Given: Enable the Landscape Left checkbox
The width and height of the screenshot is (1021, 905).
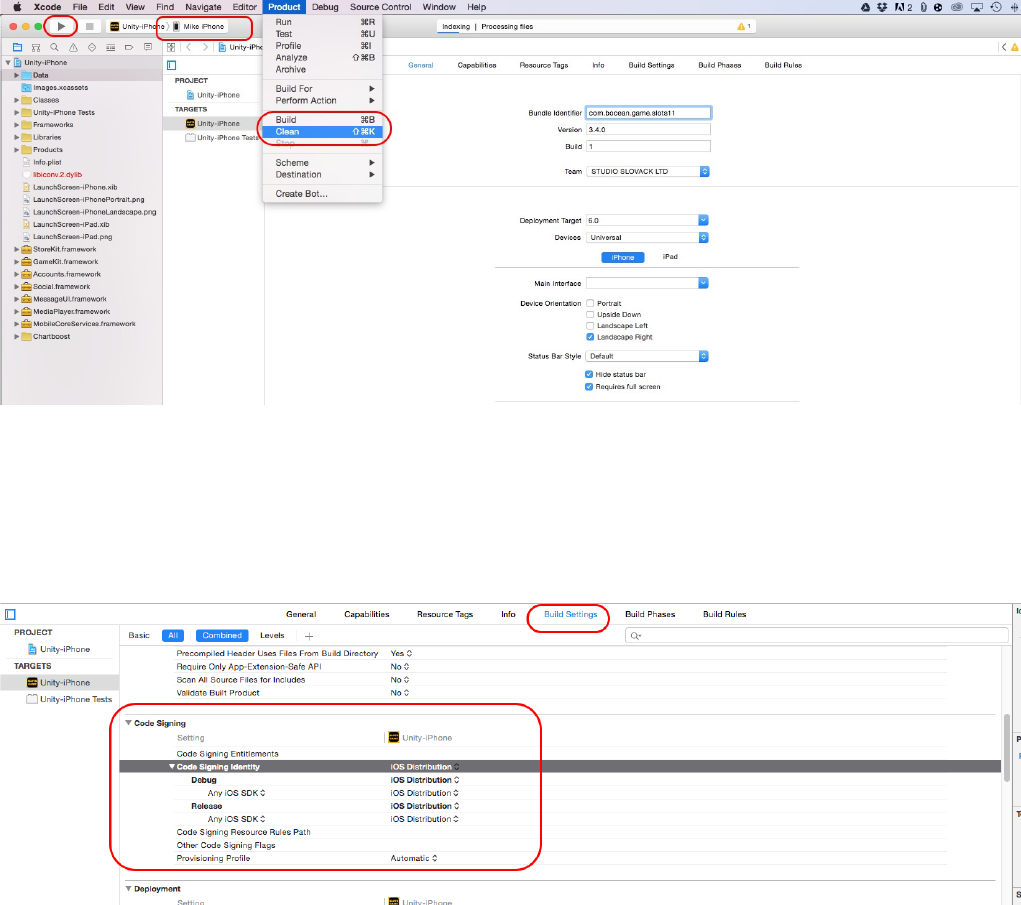Looking at the screenshot, I should tap(590, 326).
